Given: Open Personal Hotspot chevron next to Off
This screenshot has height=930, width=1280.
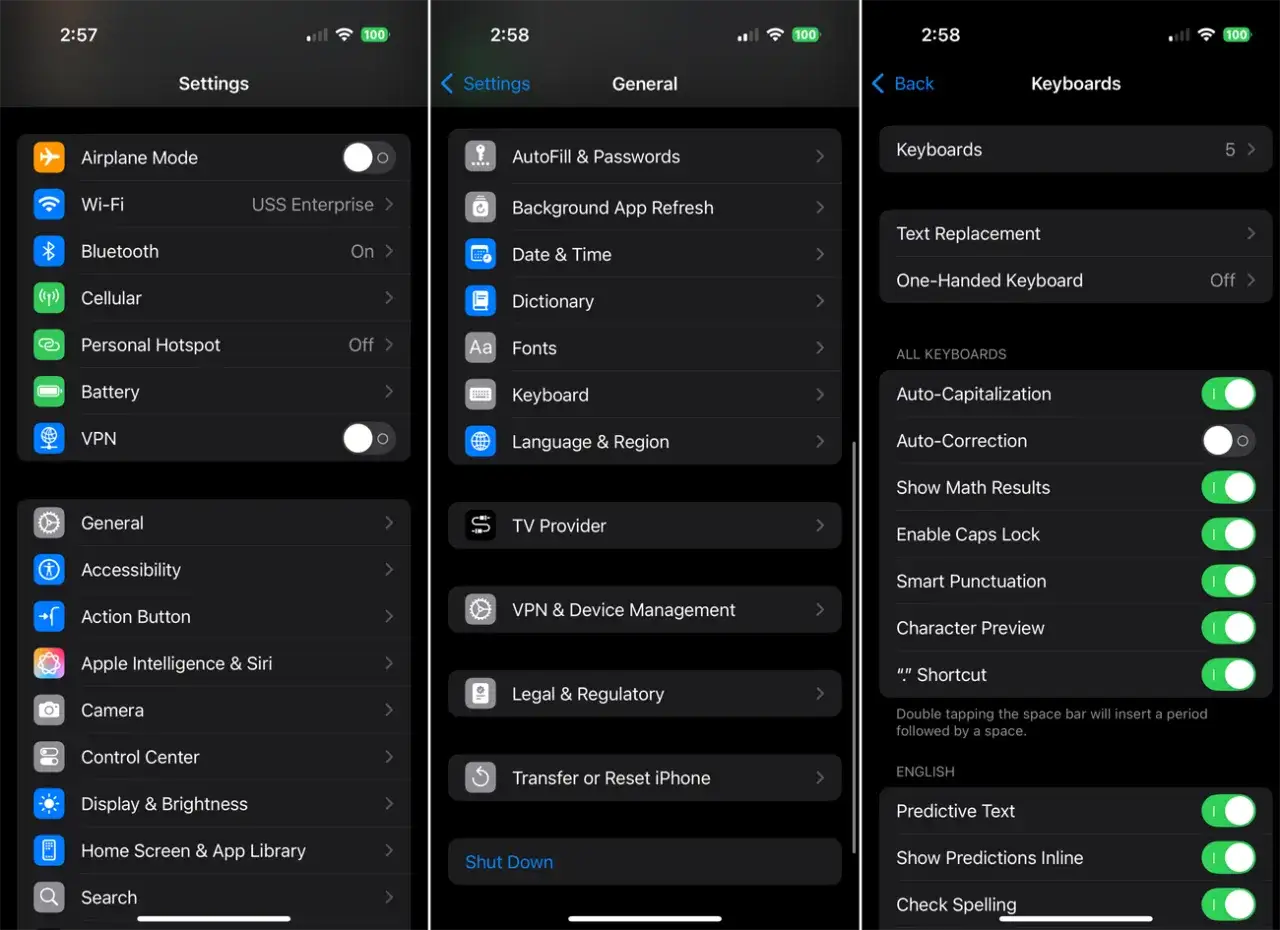Looking at the screenshot, I should [x=389, y=345].
